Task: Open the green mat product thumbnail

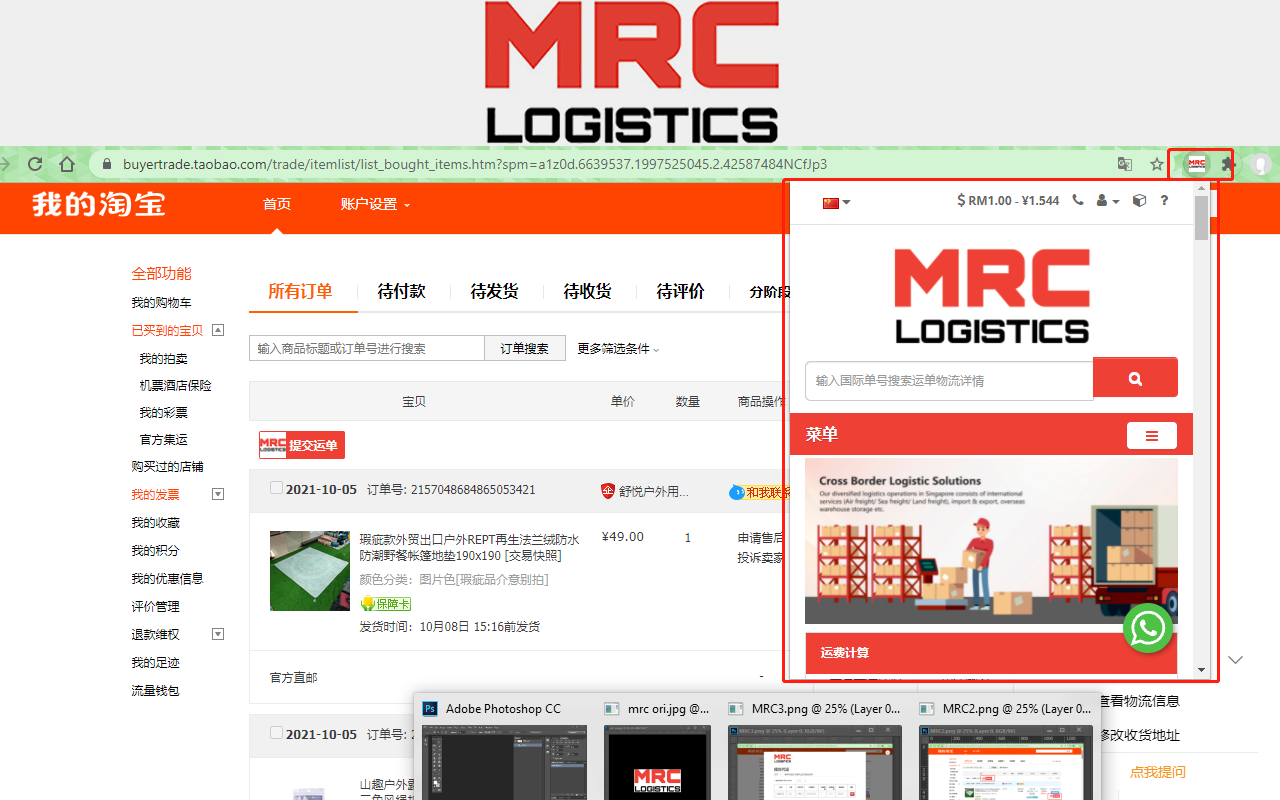Action: 310,571
